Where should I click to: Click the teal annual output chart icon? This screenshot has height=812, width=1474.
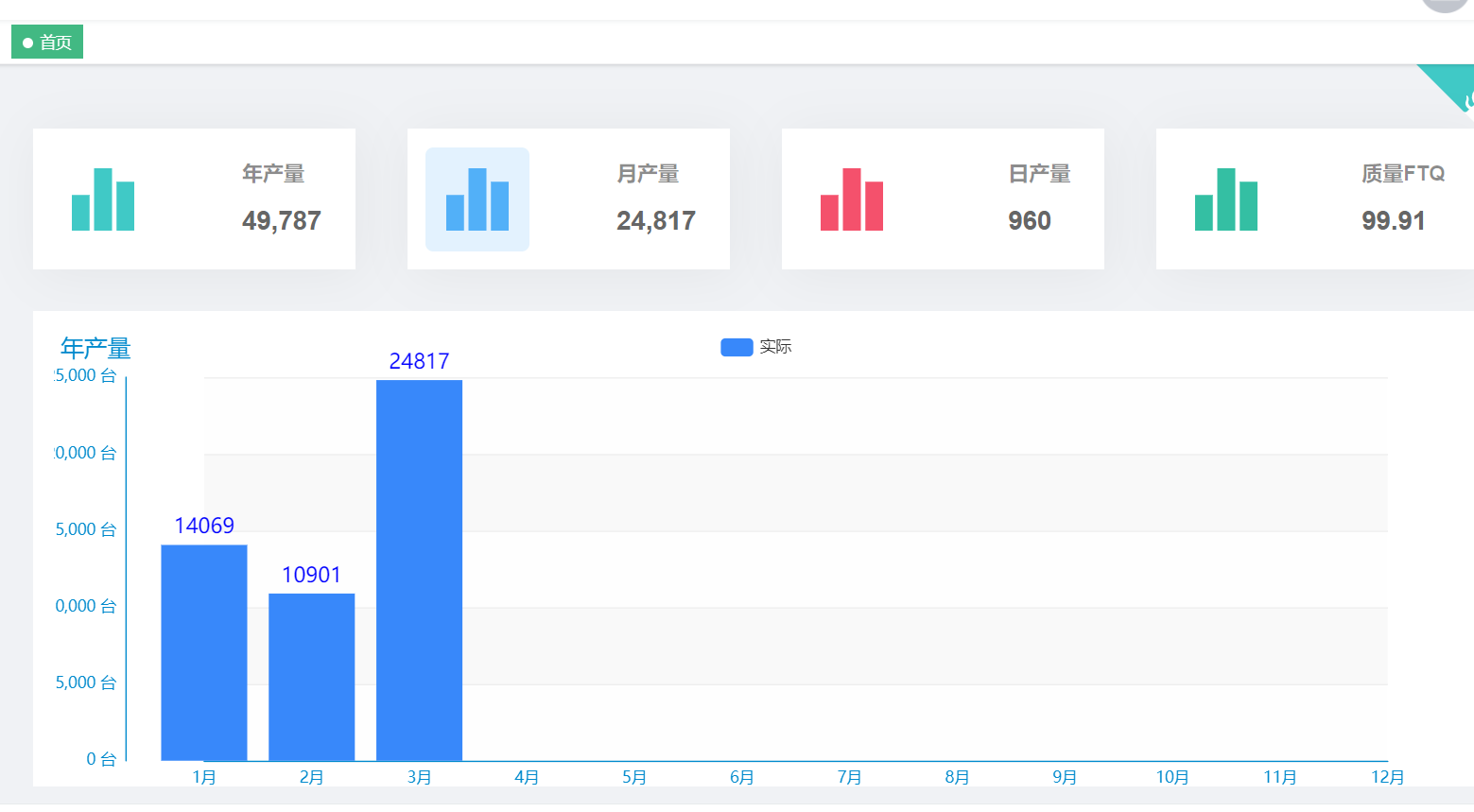click(103, 199)
